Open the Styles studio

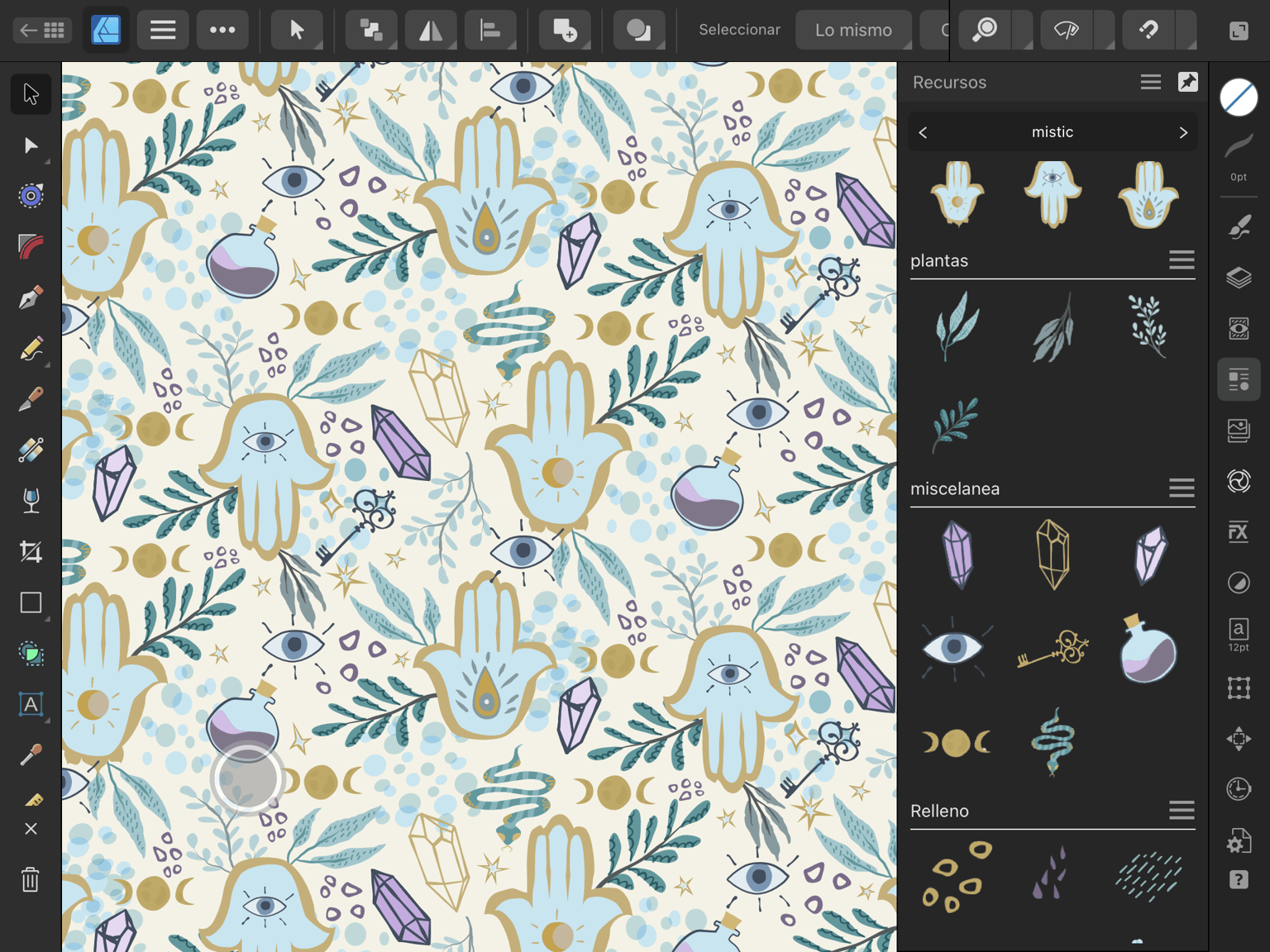coord(1239,583)
